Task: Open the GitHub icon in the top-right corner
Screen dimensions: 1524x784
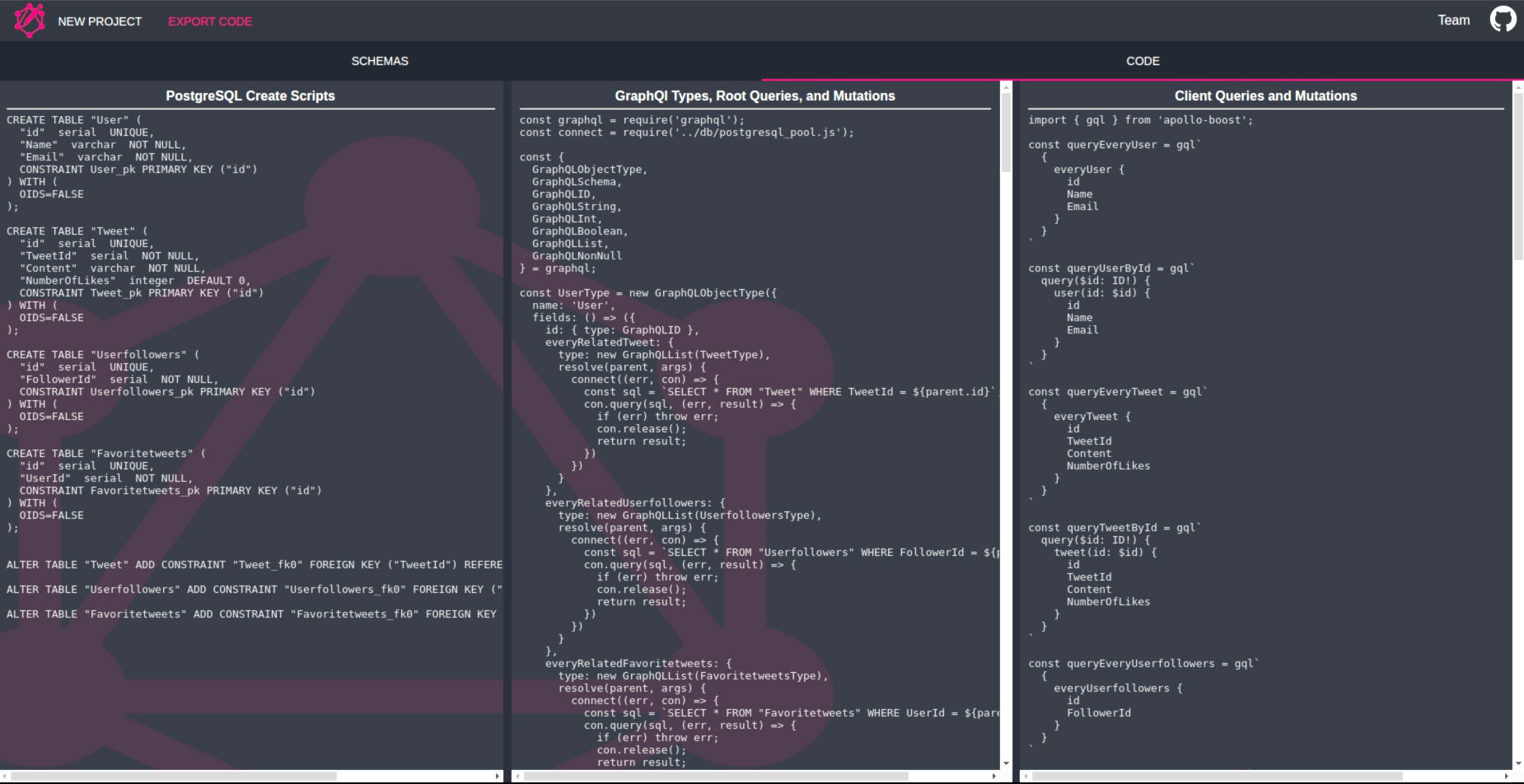Action: tap(1503, 18)
